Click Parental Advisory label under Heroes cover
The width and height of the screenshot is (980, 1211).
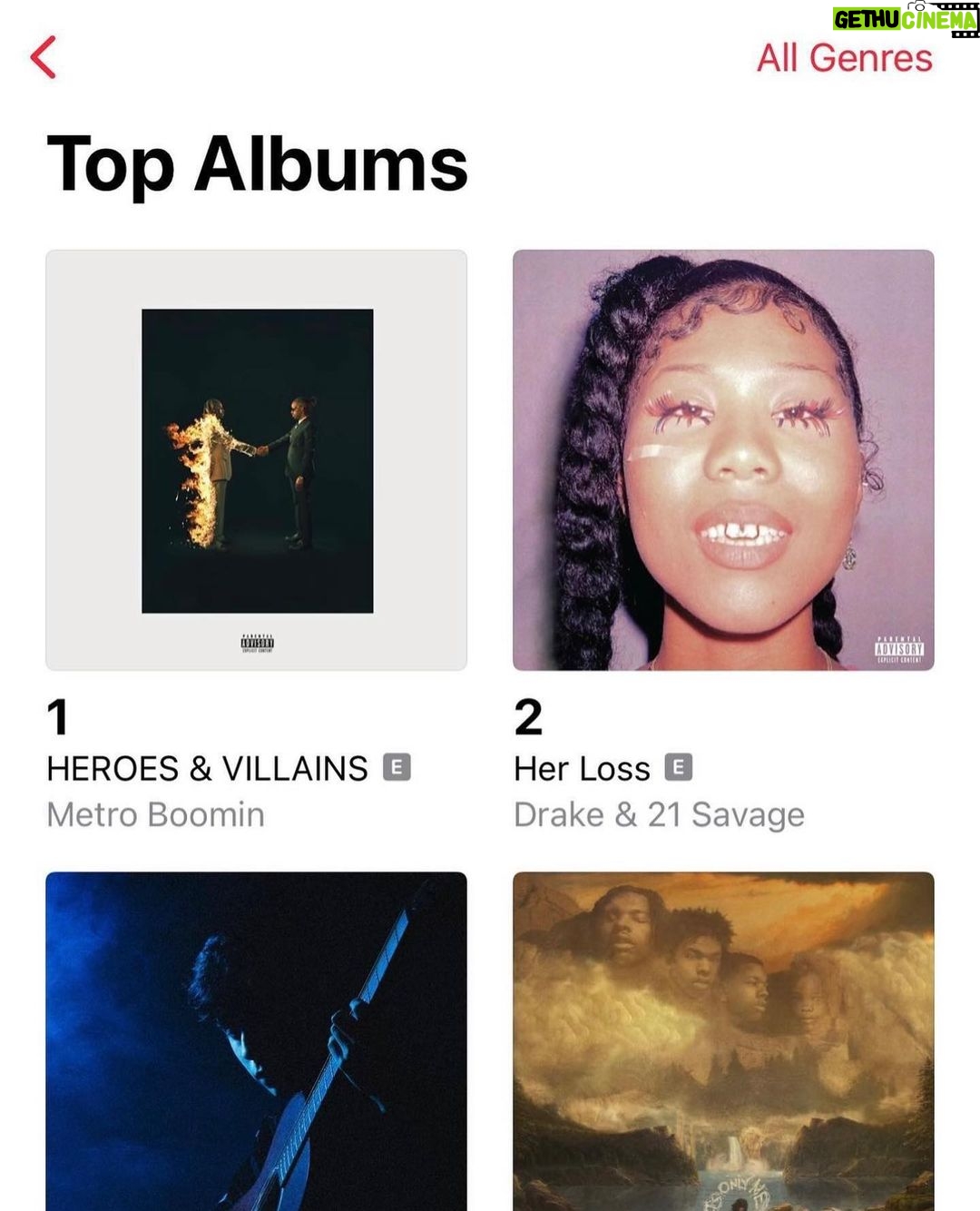tap(258, 644)
